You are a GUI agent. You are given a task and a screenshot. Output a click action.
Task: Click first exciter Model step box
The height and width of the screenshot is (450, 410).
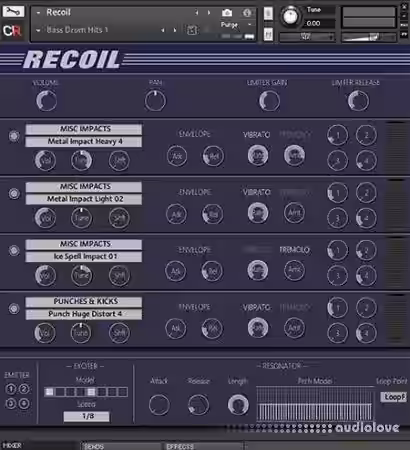click(x=49, y=392)
